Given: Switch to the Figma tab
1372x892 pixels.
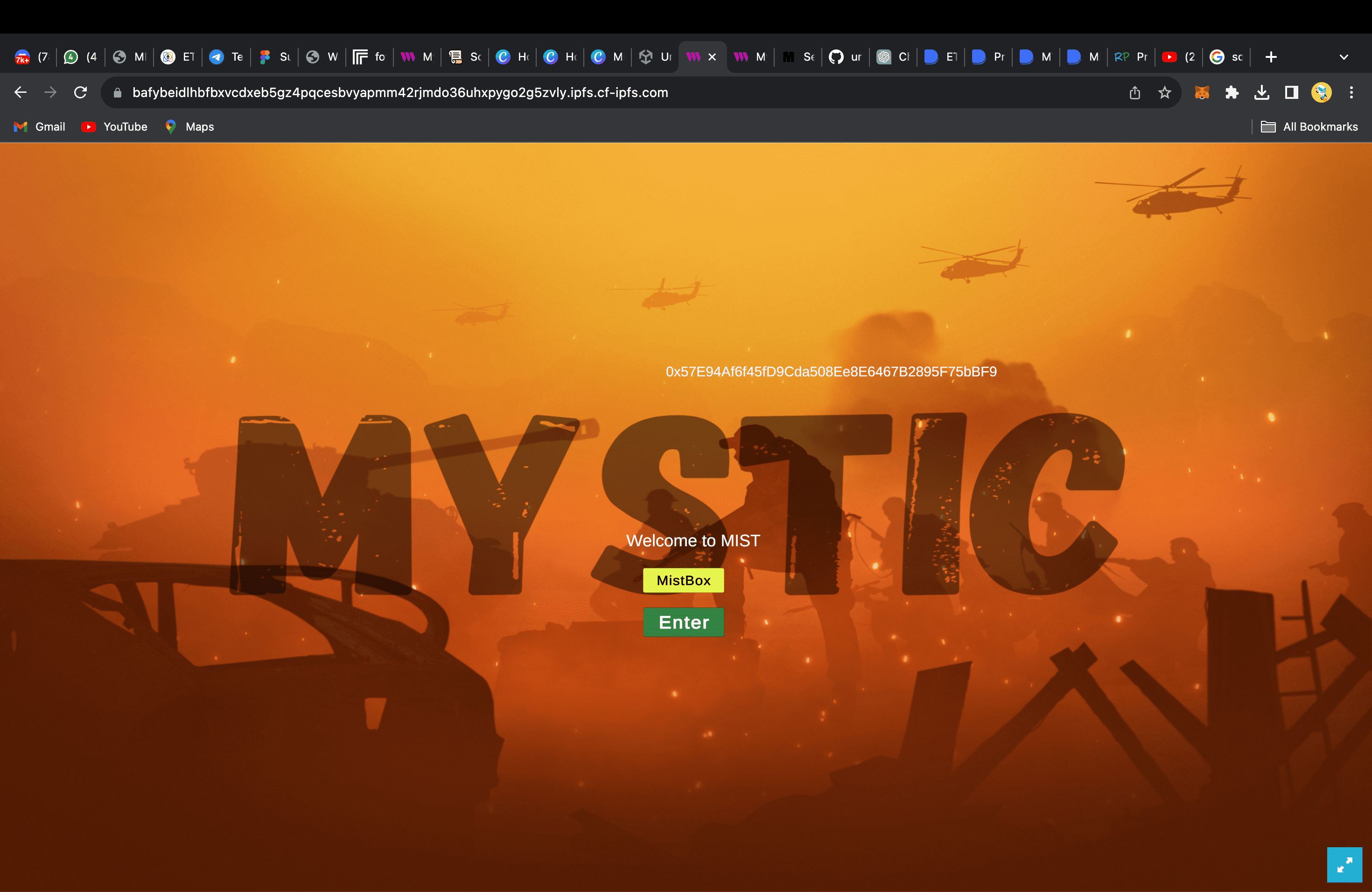Looking at the screenshot, I should [274, 57].
